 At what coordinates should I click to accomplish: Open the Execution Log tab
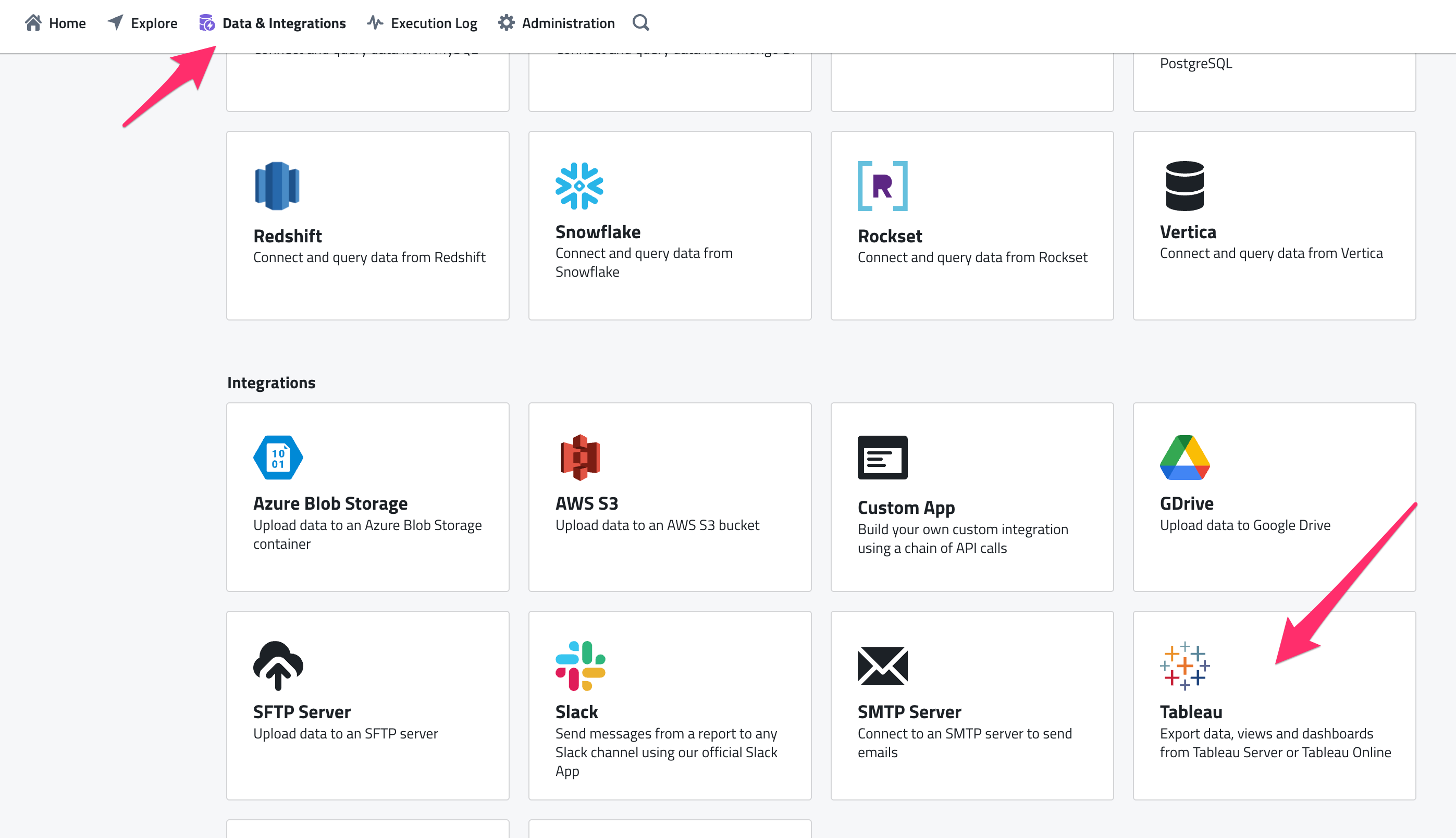coord(422,23)
